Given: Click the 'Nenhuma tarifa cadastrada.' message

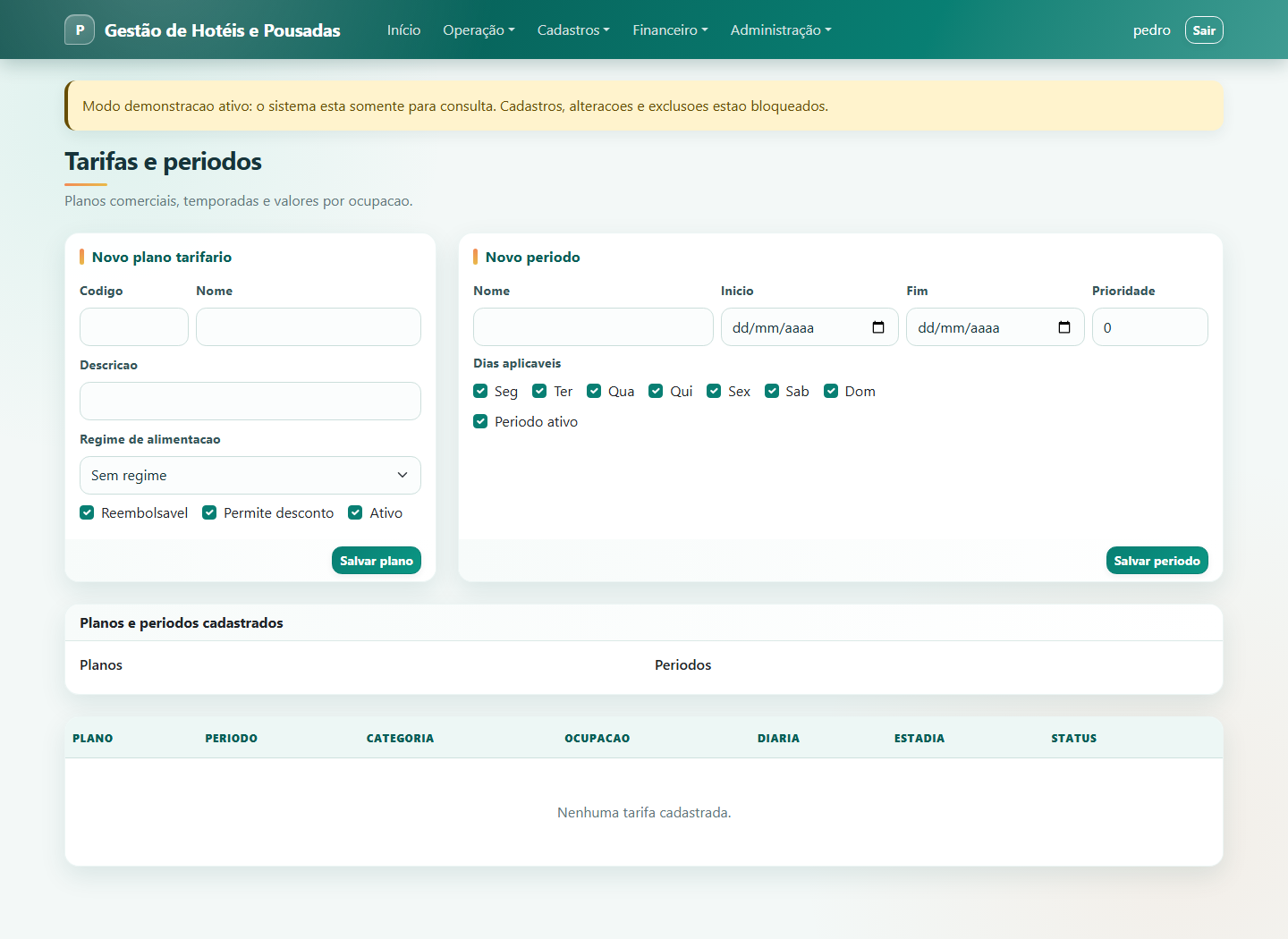Looking at the screenshot, I should click(644, 812).
